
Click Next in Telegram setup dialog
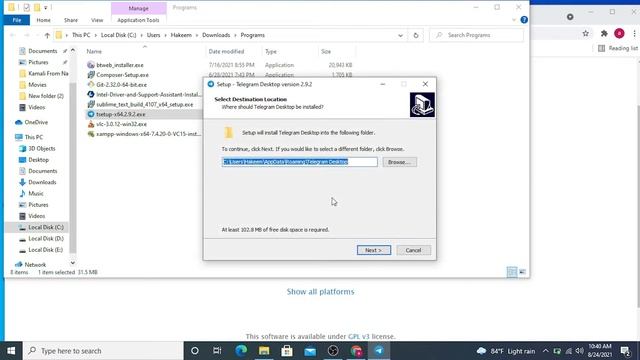tap(373, 250)
